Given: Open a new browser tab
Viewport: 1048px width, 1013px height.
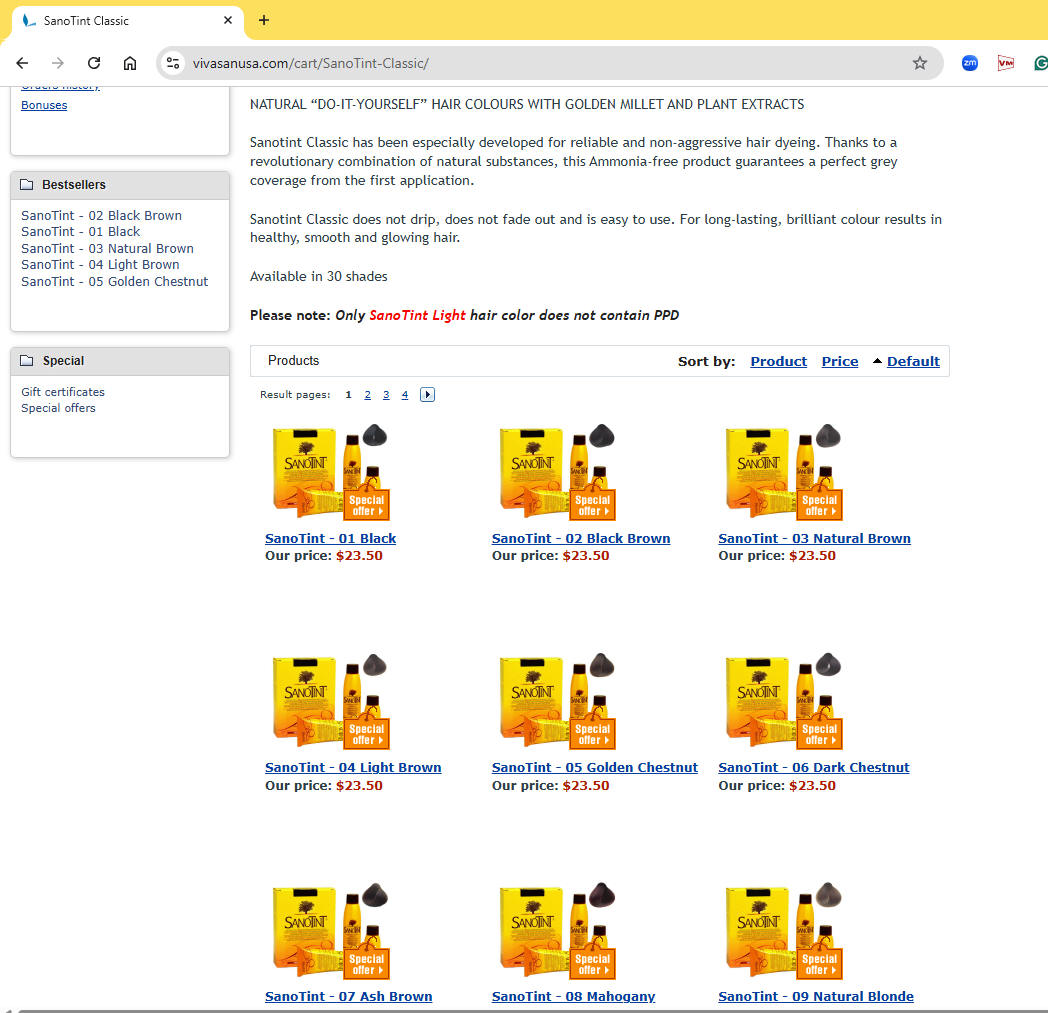Looking at the screenshot, I should (264, 20).
